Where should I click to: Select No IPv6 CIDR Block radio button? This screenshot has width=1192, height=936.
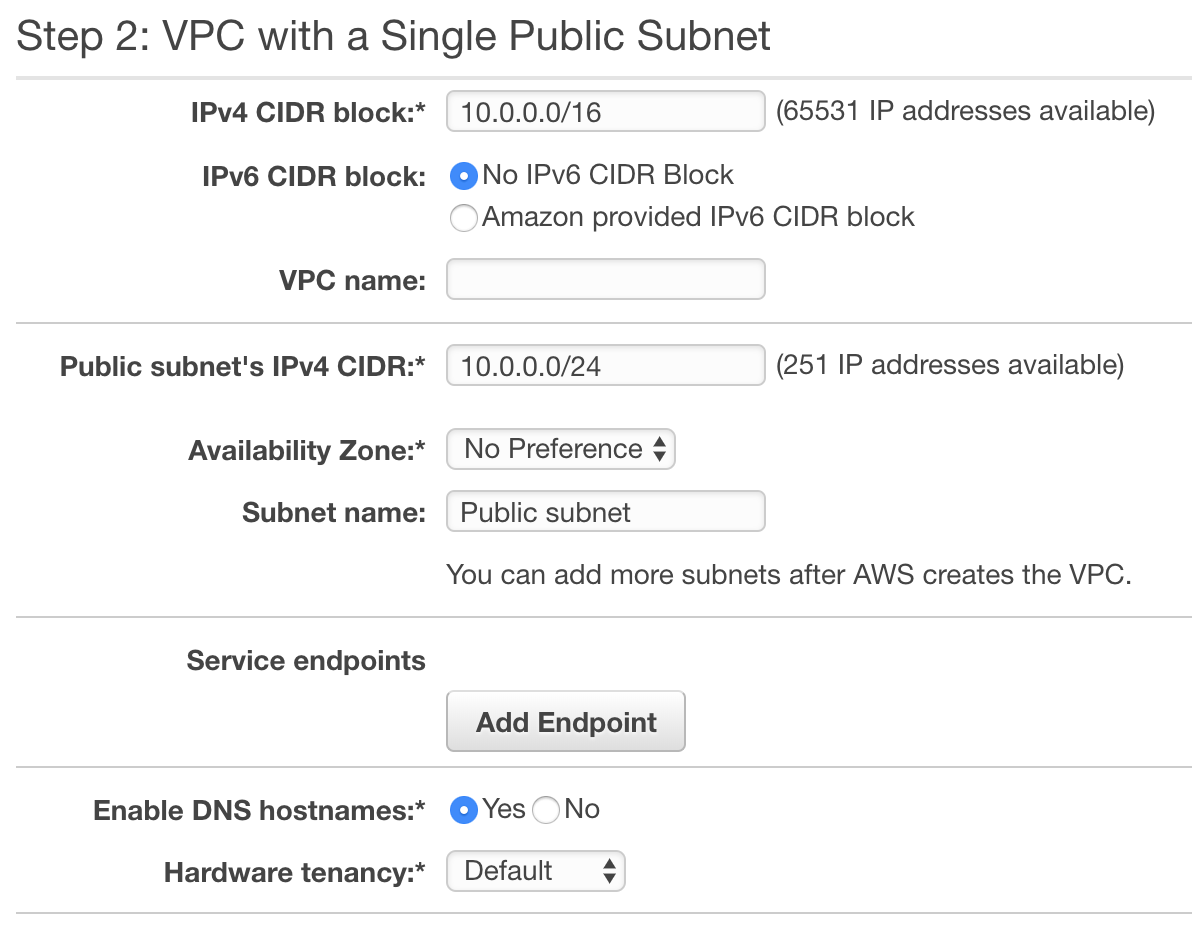coord(464,176)
